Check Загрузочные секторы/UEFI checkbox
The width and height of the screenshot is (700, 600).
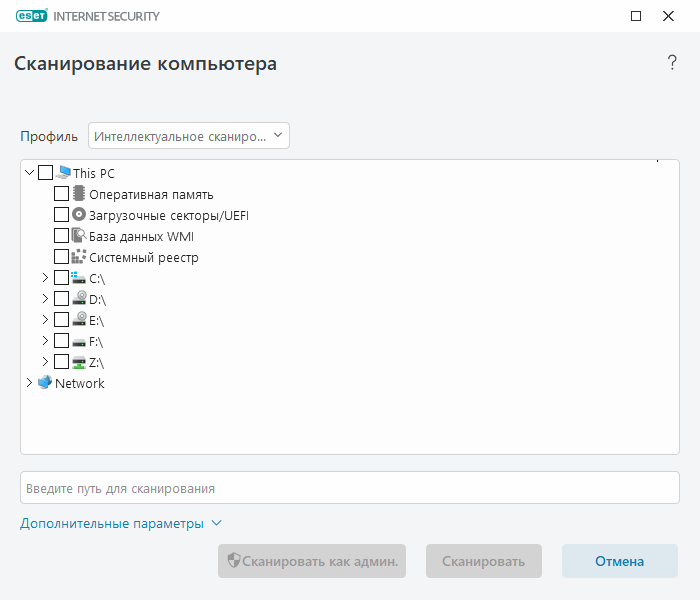[x=61, y=214]
